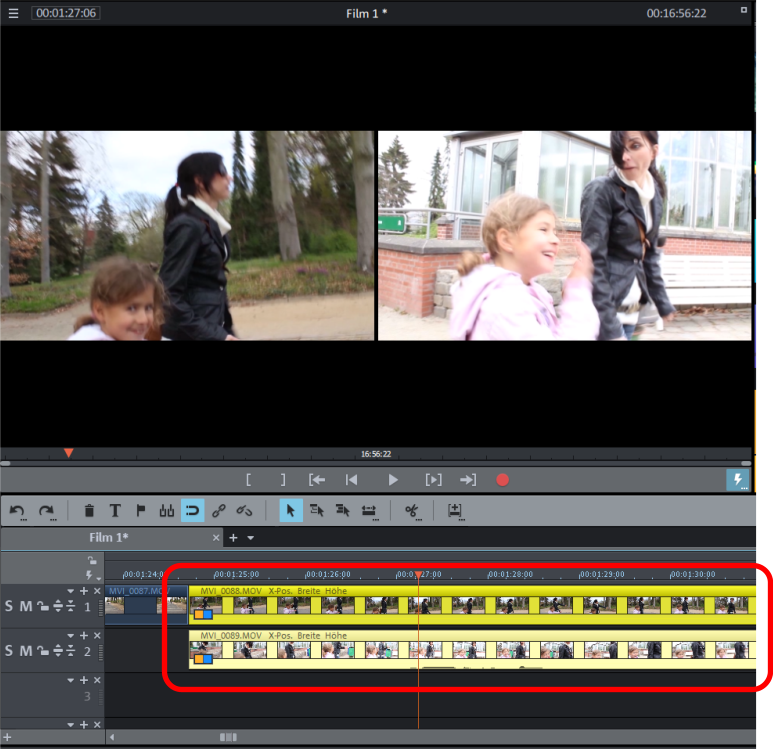Viewport: 773px width, 749px height.
Task: Select the stretch mouse mode
Action: [369, 511]
